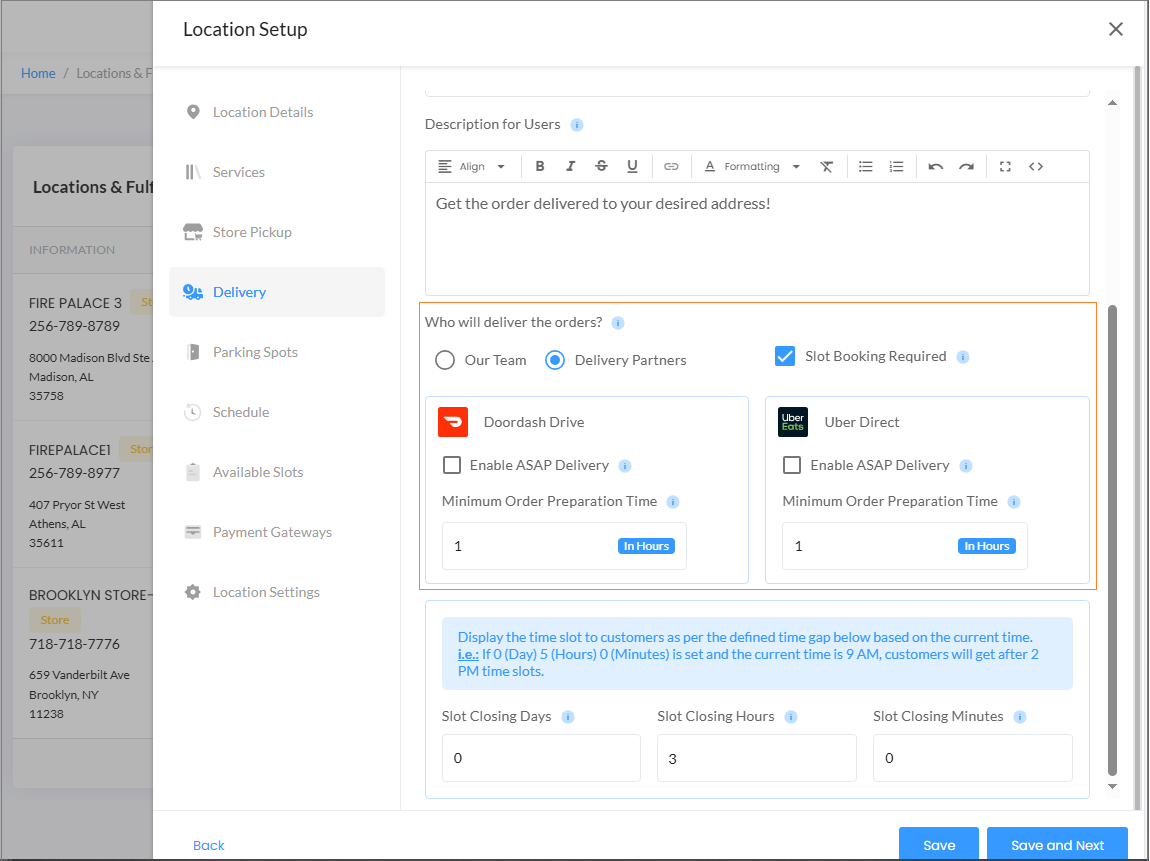Screen dimensions: 1150x861
Task: Click info icon for Uber Direct Enable ASAP Delivery
Action: click(x=966, y=466)
